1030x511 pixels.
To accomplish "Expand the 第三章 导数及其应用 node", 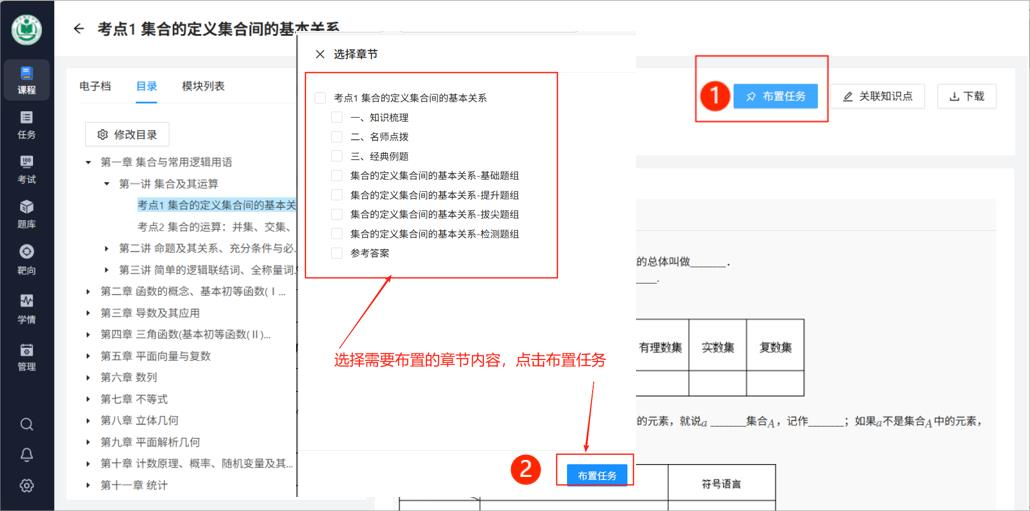I will (x=89, y=313).
